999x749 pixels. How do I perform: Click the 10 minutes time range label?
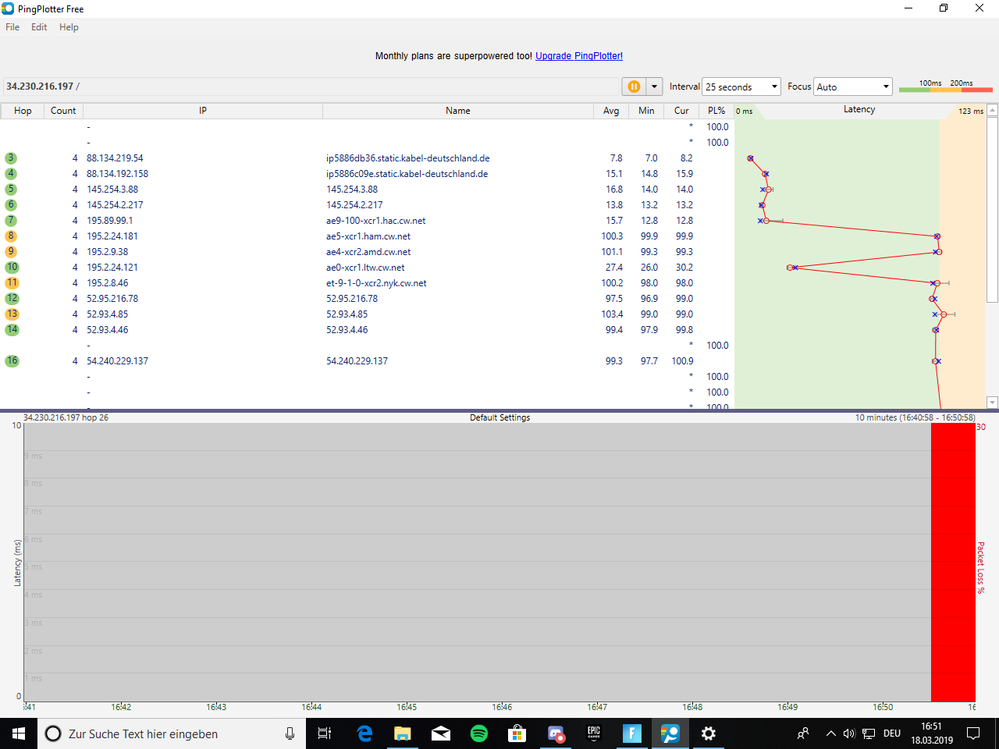tap(915, 418)
